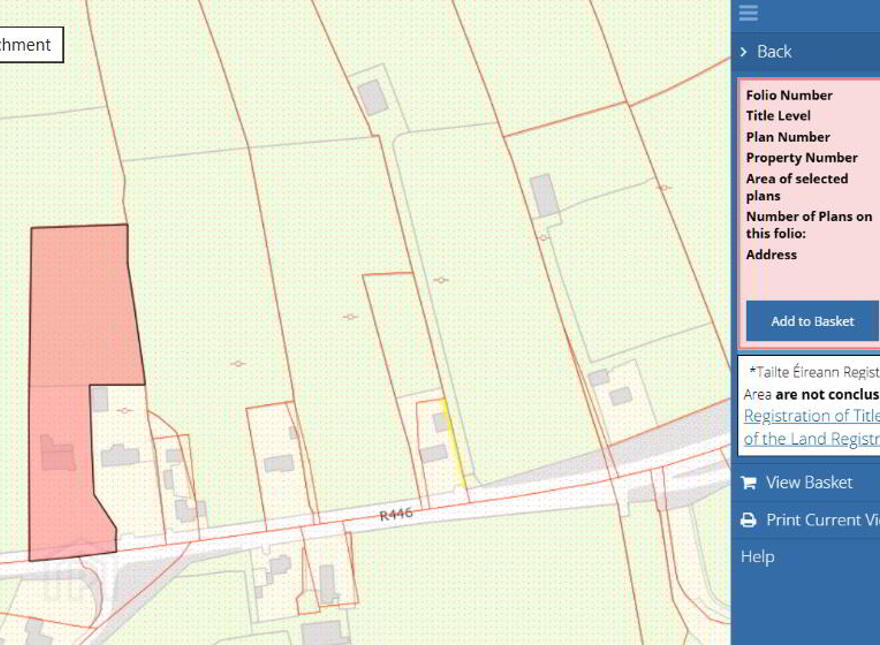Open View Basket
The height and width of the screenshot is (645, 880).
pos(809,482)
